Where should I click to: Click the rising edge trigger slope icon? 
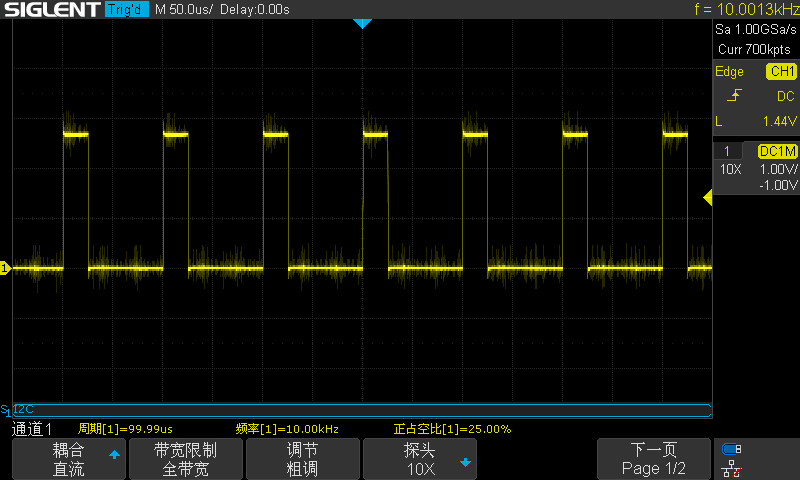(x=735, y=96)
